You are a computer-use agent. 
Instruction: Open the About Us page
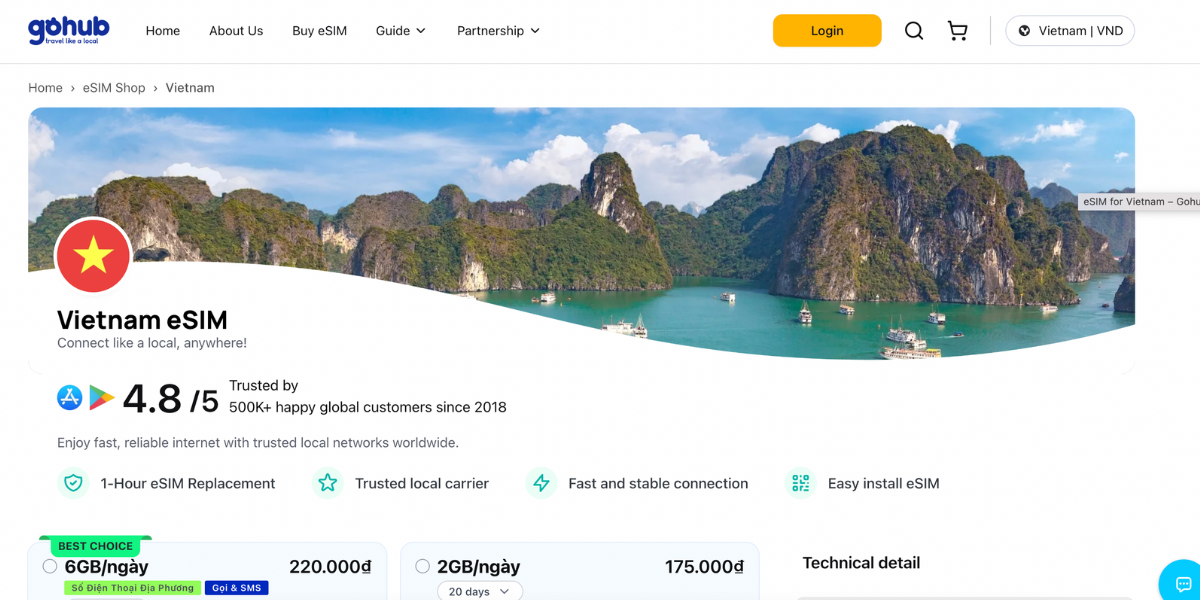coord(236,30)
